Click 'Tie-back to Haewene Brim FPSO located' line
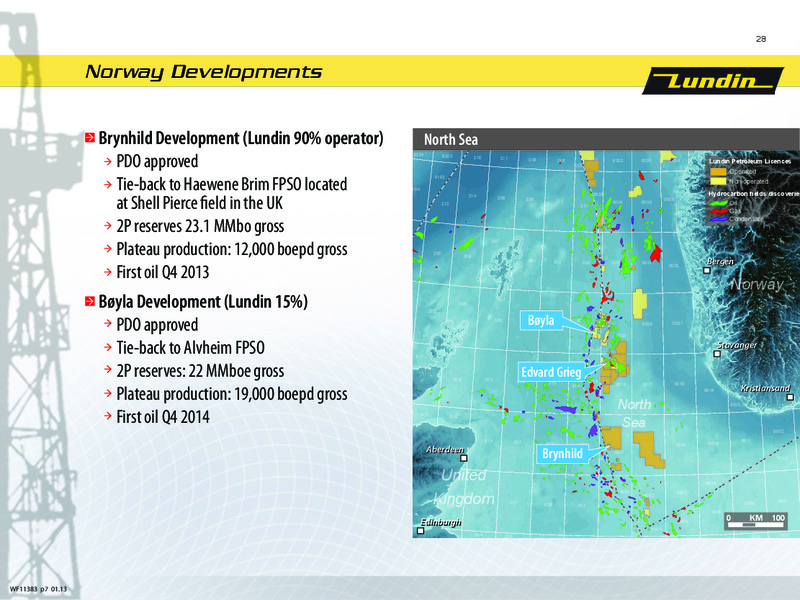The width and height of the screenshot is (800, 600). [x=232, y=184]
